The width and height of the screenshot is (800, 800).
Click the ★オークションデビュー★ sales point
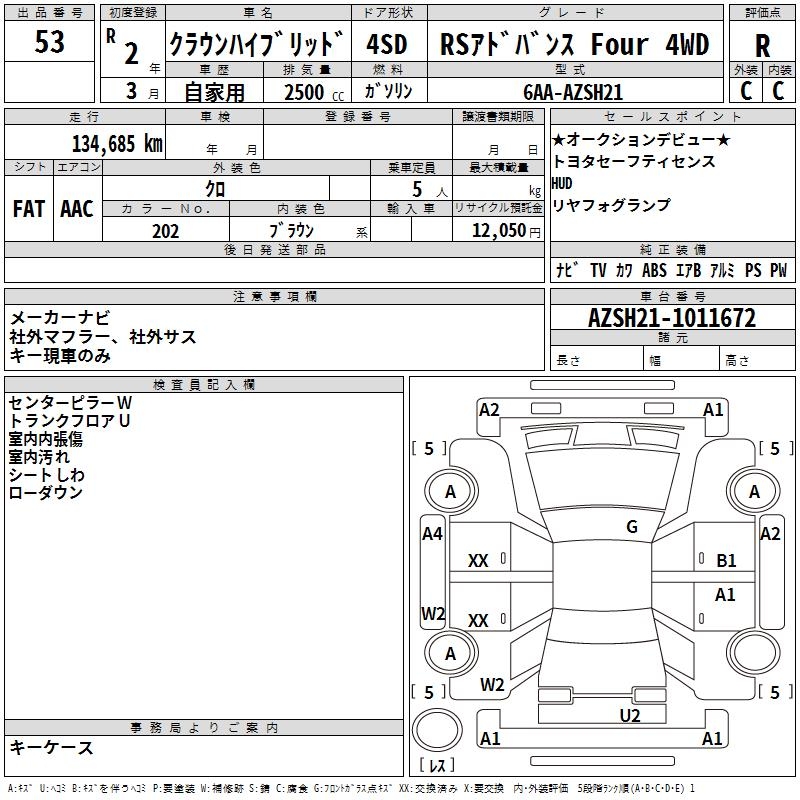click(641, 139)
